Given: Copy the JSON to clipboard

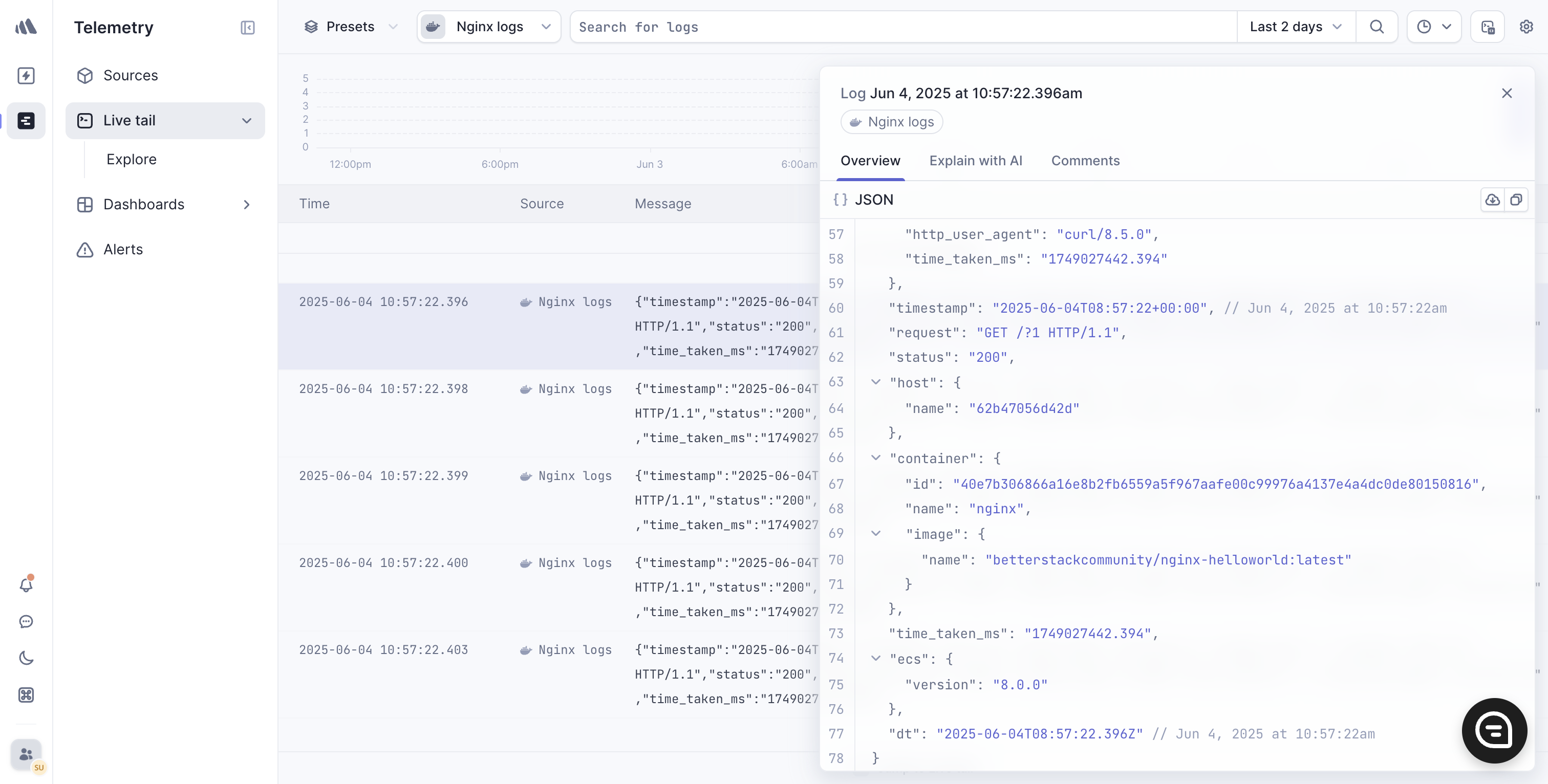Looking at the screenshot, I should click(x=1516, y=200).
